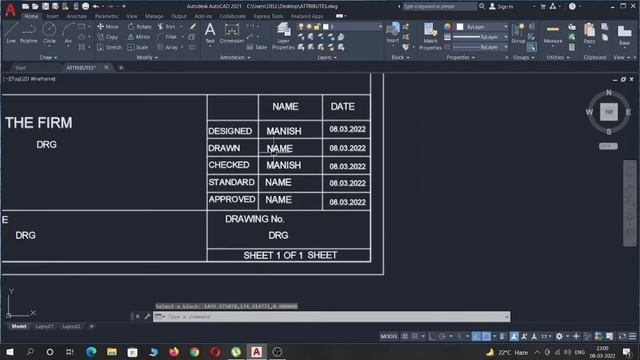Open File Explorer from the taskbar

coord(112,352)
